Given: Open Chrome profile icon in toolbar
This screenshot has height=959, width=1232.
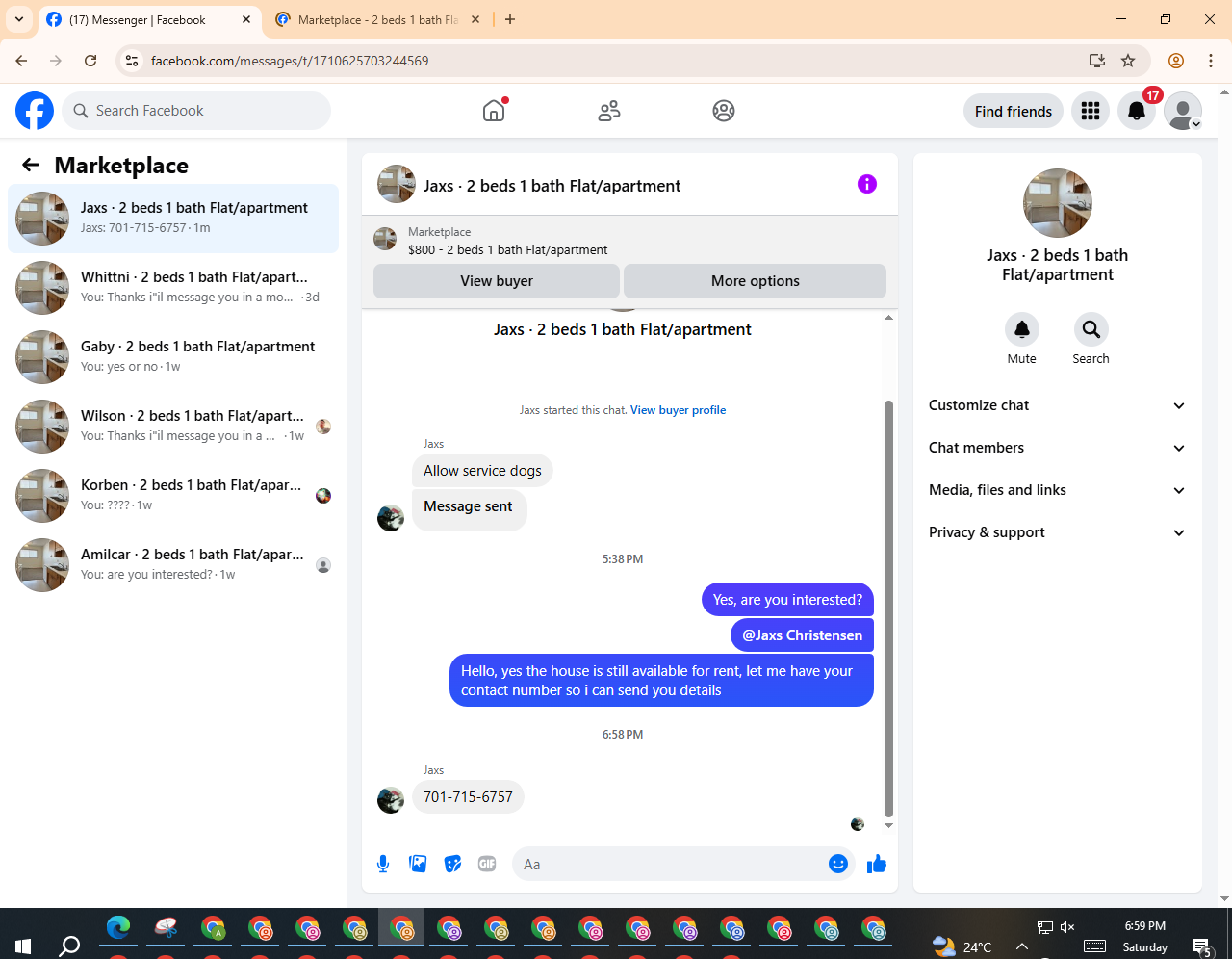Looking at the screenshot, I should [x=1176, y=61].
